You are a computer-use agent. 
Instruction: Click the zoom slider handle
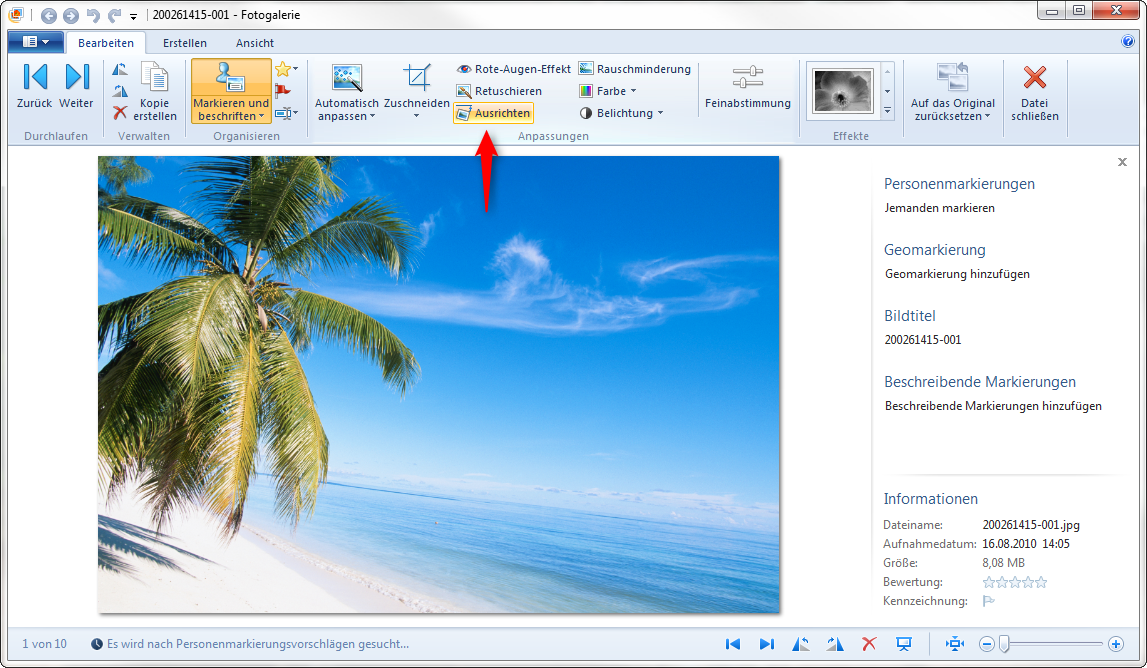coord(1004,644)
